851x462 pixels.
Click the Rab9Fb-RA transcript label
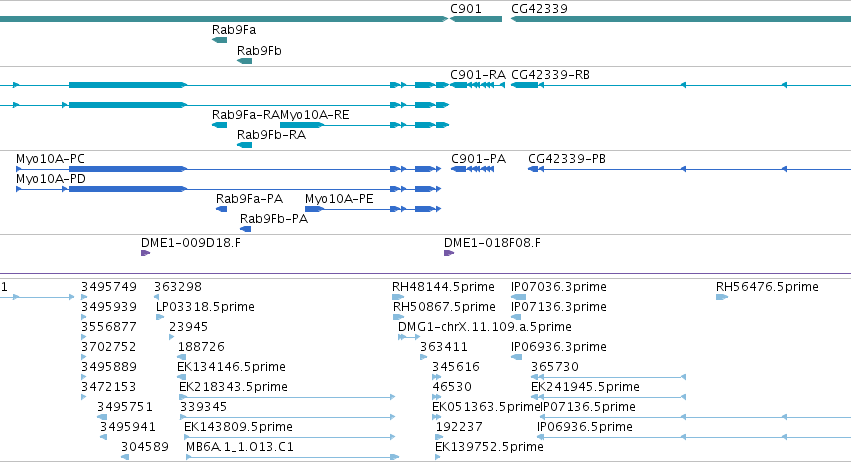pos(271,135)
